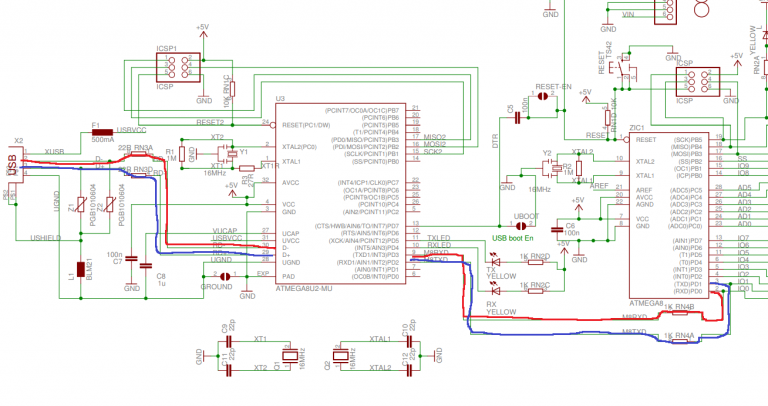Select the Q1 16MHz crystal
768x406 pixels.
click(290, 357)
